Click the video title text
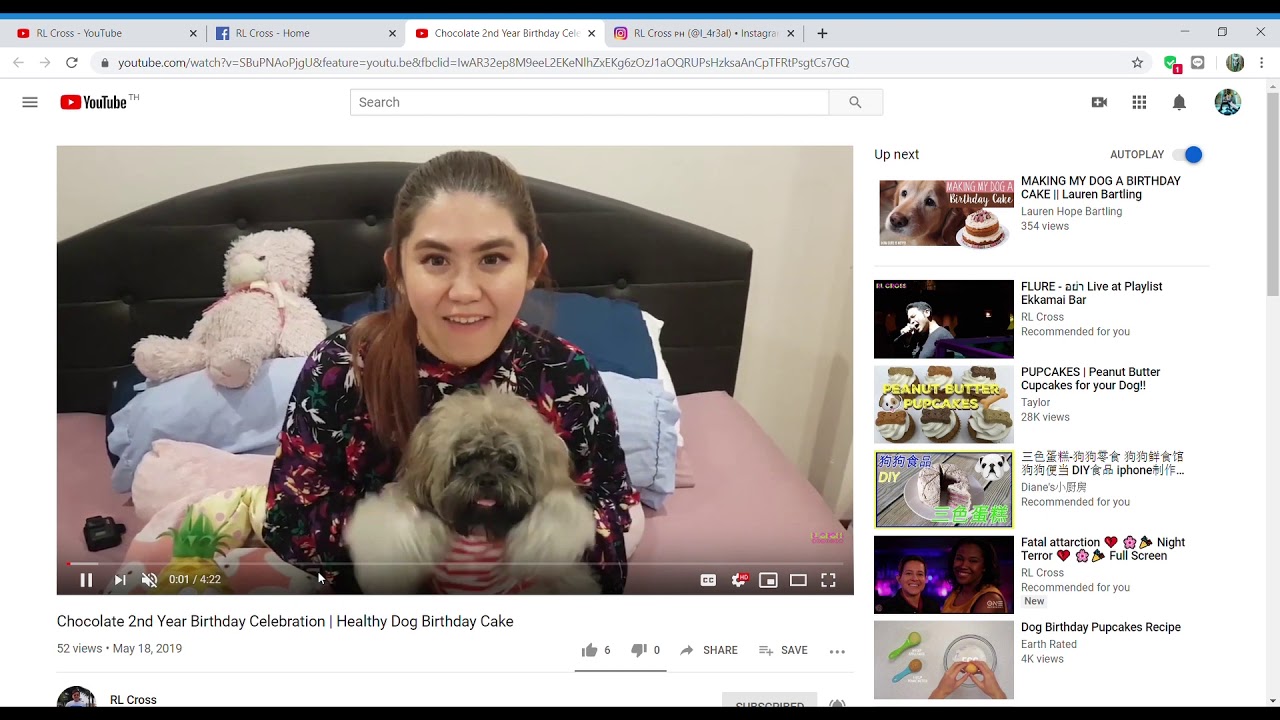 click(x=285, y=622)
